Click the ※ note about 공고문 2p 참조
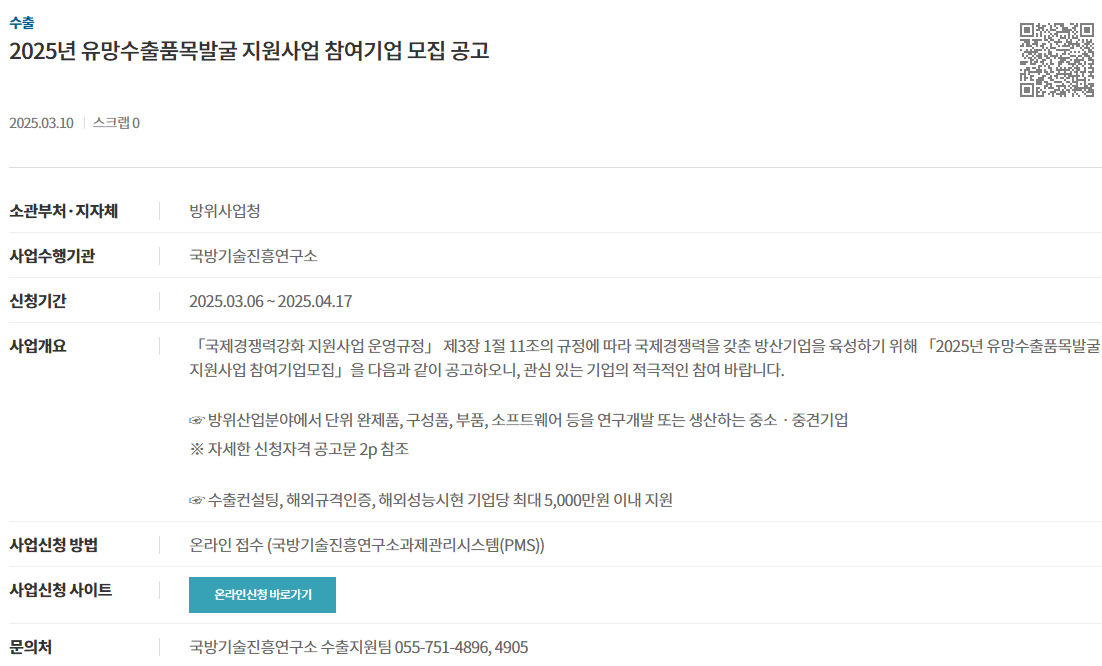The image size is (1102, 666). point(299,449)
